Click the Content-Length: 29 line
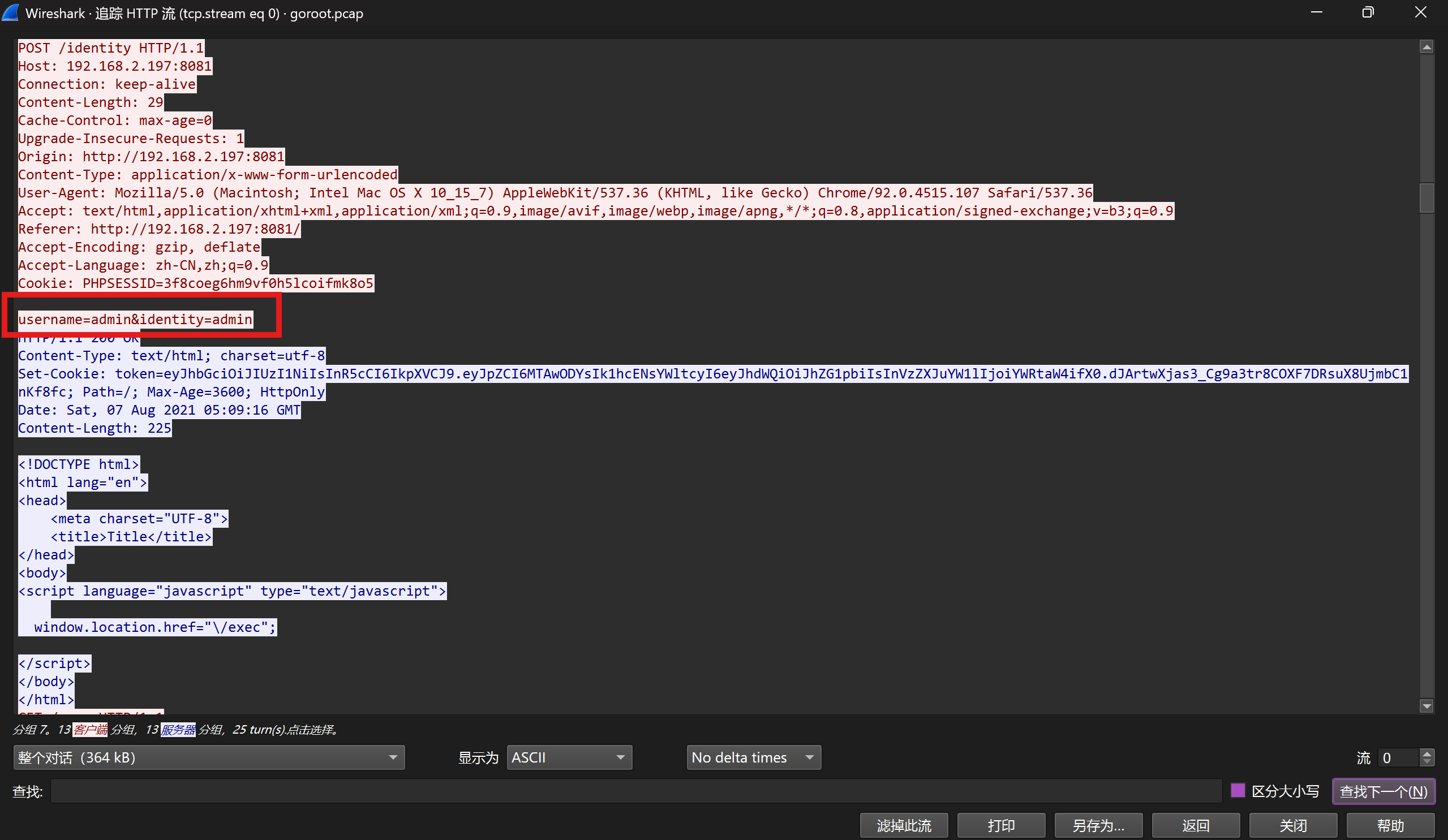The image size is (1448, 840). pyautogui.click(x=91, y=102)
